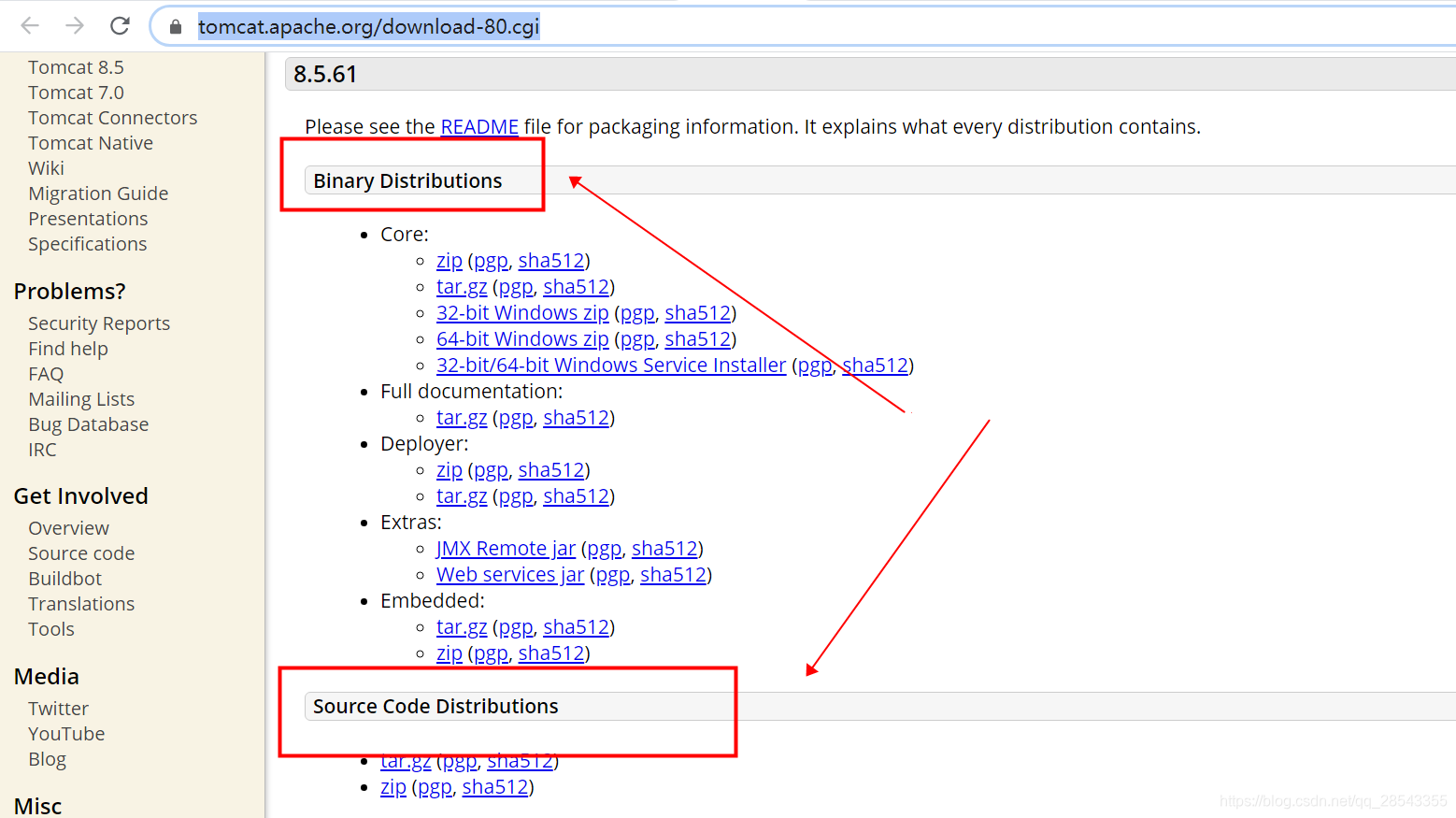The width and height of the screenshot is (1456, 818).
Task: Click the padlock site info icon
Action: (175, 27)
